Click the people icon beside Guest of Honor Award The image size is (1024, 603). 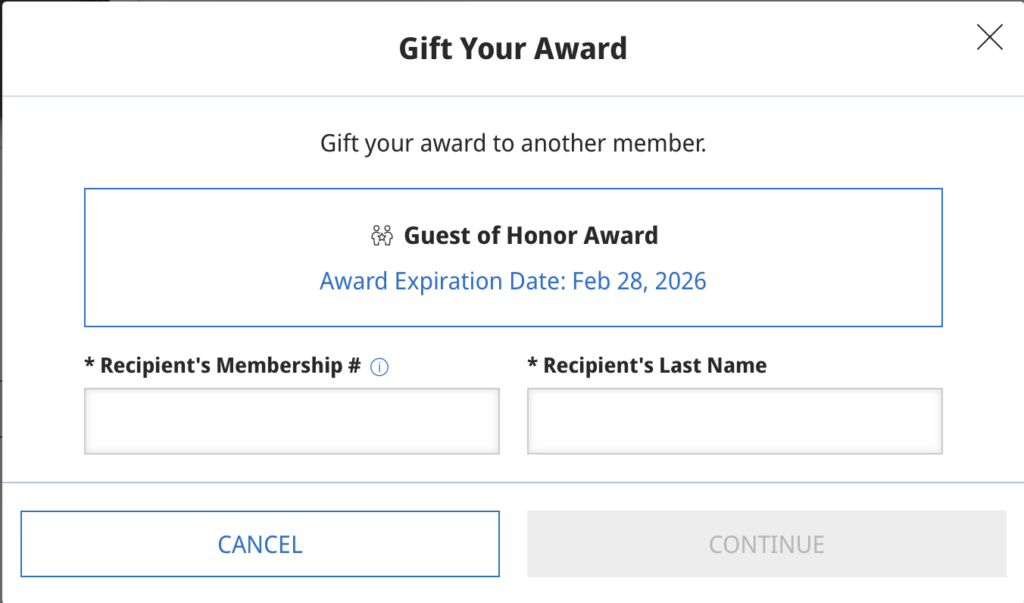(382, 236)
